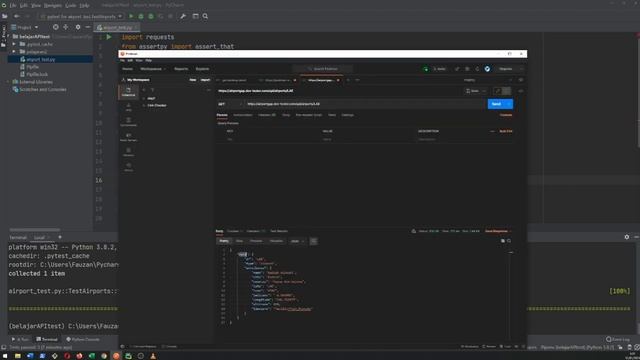This screenshot has width=640, height=360.
Task: Click the Invite button in Postman header
Action: coord(439,69)
